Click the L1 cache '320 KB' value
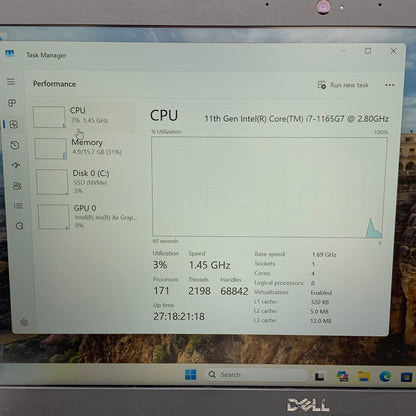The width and height of the screenshot is (416, 416). click(320, 302)
